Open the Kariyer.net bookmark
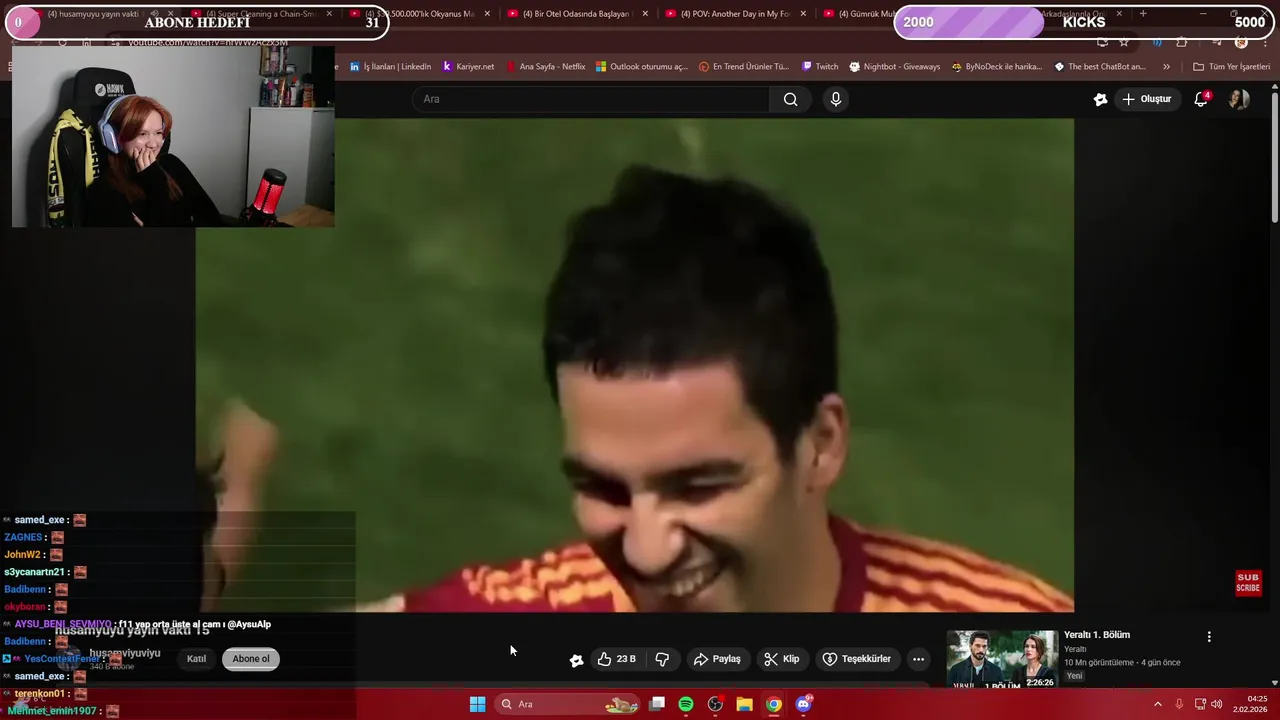This screenshot has height=720, width=1280. pyautogui.click(x=468, y=67)
